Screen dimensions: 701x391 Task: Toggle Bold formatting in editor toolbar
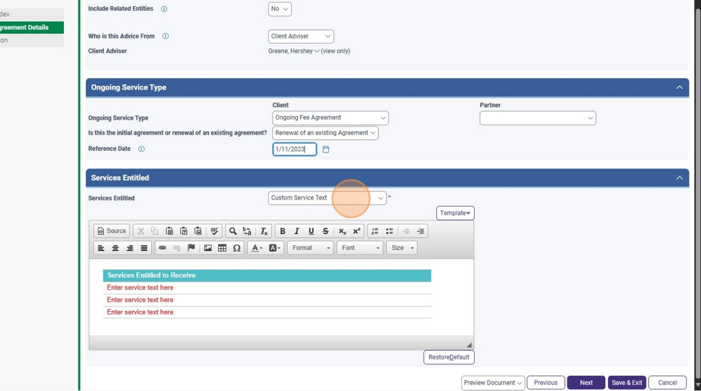tap(282, 231)
